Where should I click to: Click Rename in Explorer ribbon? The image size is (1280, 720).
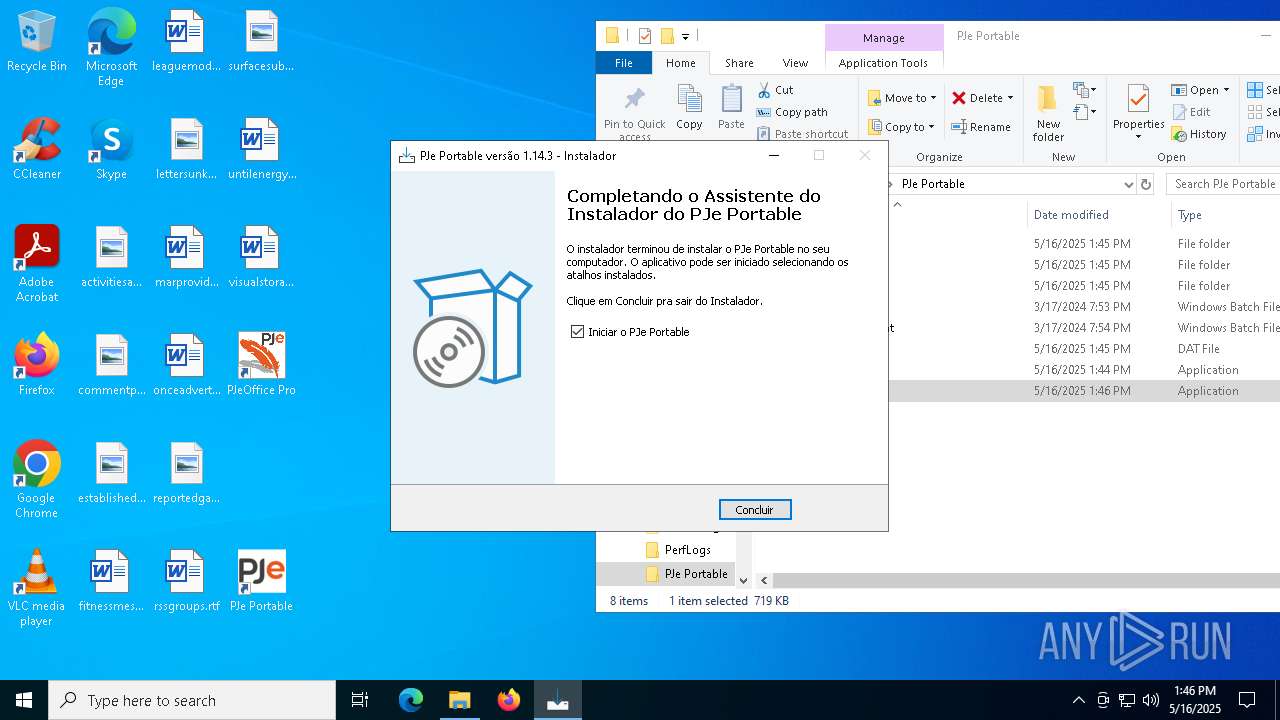981,127
